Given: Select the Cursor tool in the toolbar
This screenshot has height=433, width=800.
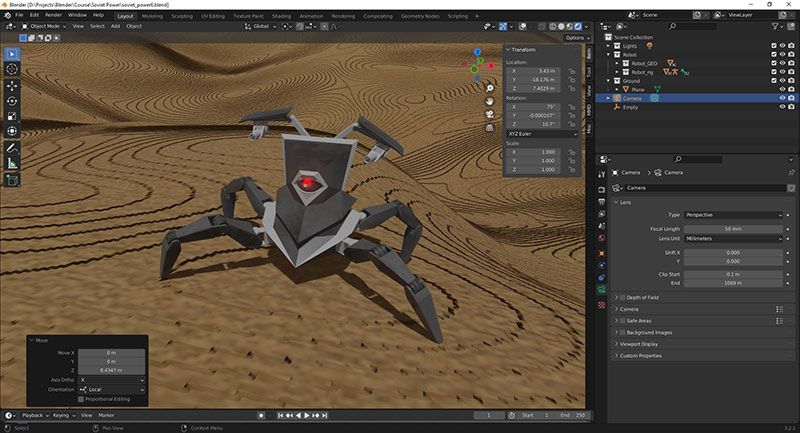Looking at the screenshot, I should pyautogui.click(x=12, y=69).
